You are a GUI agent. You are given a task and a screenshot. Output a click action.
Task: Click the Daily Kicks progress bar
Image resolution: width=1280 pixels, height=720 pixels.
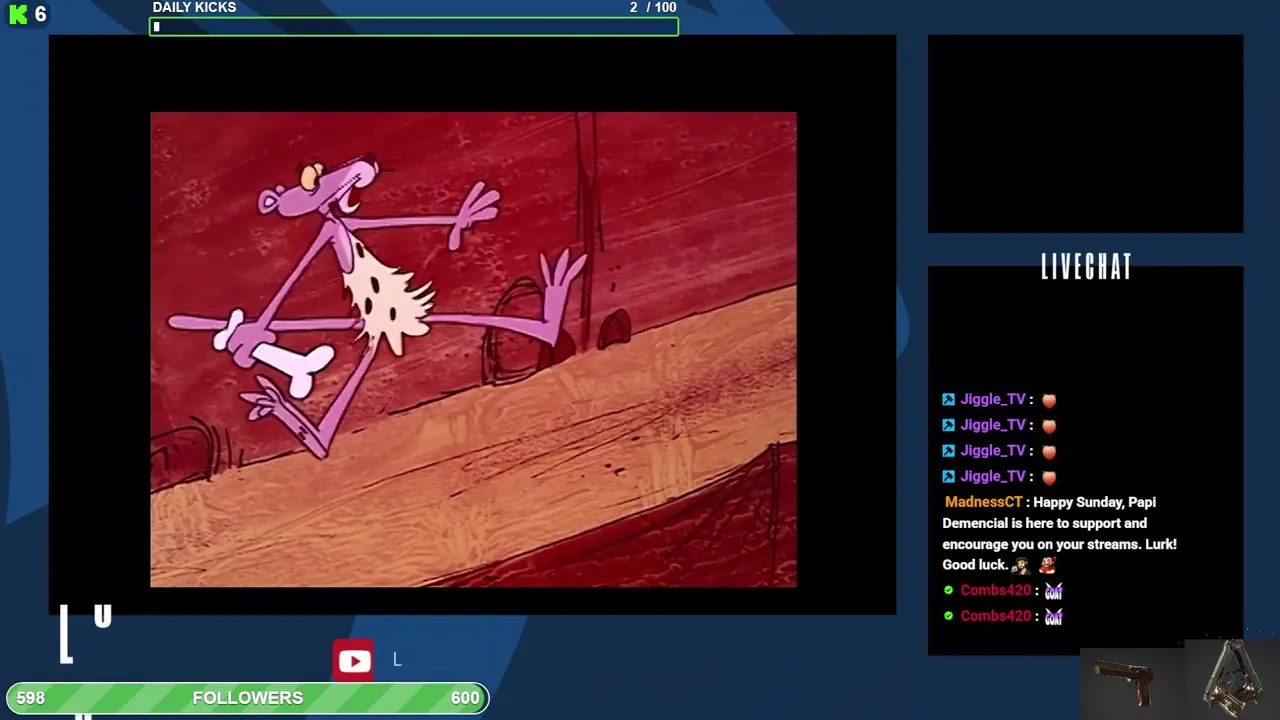[x=414, y=27]
